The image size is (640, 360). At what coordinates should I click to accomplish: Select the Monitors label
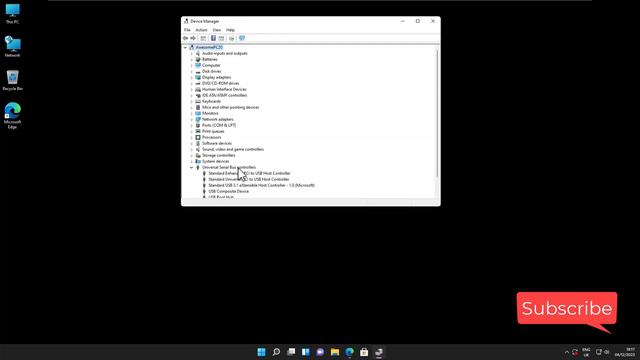pos(210,113)
